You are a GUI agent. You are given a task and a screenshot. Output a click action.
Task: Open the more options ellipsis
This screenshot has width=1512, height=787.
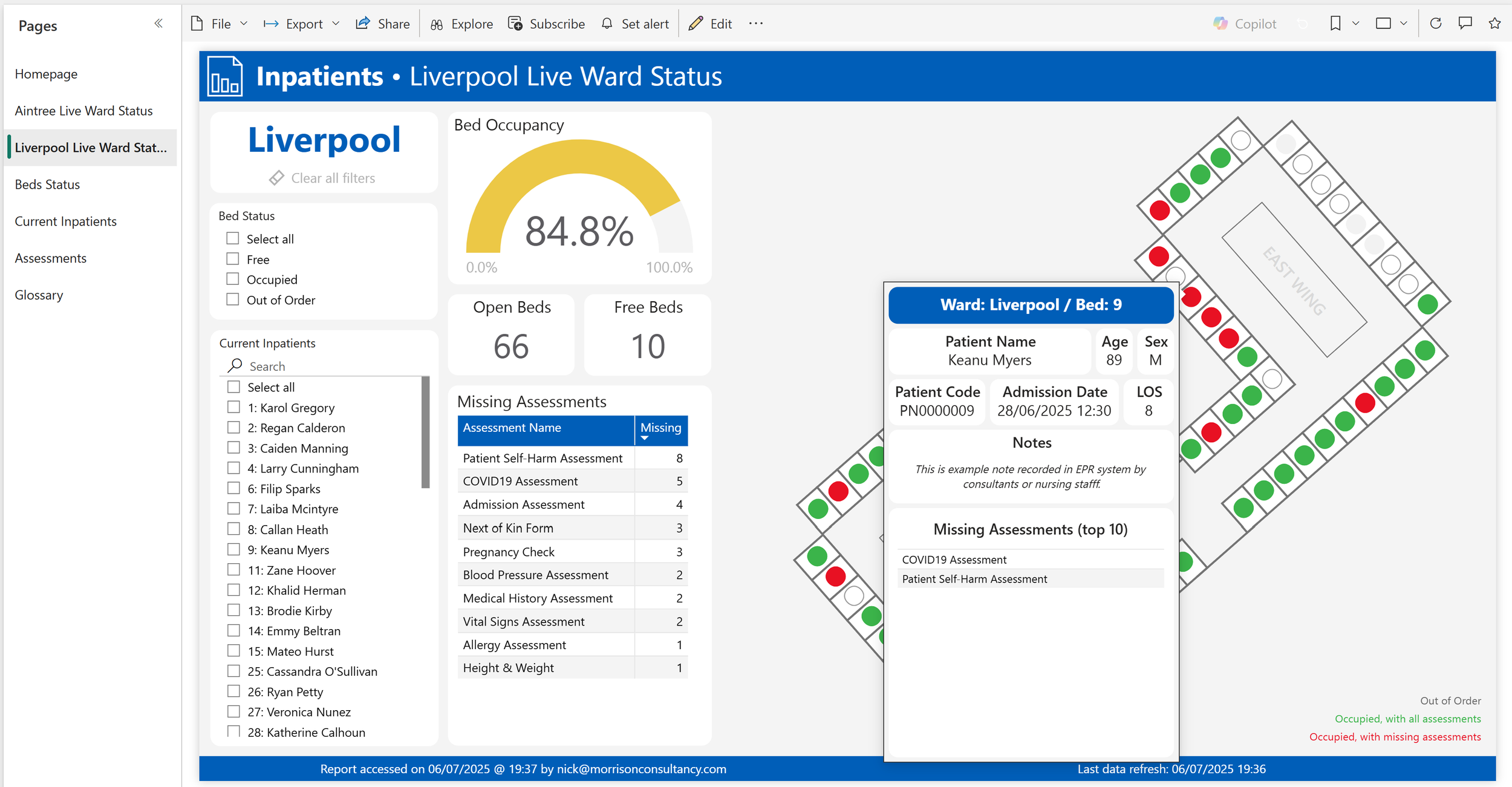click(x=755, y=24)
